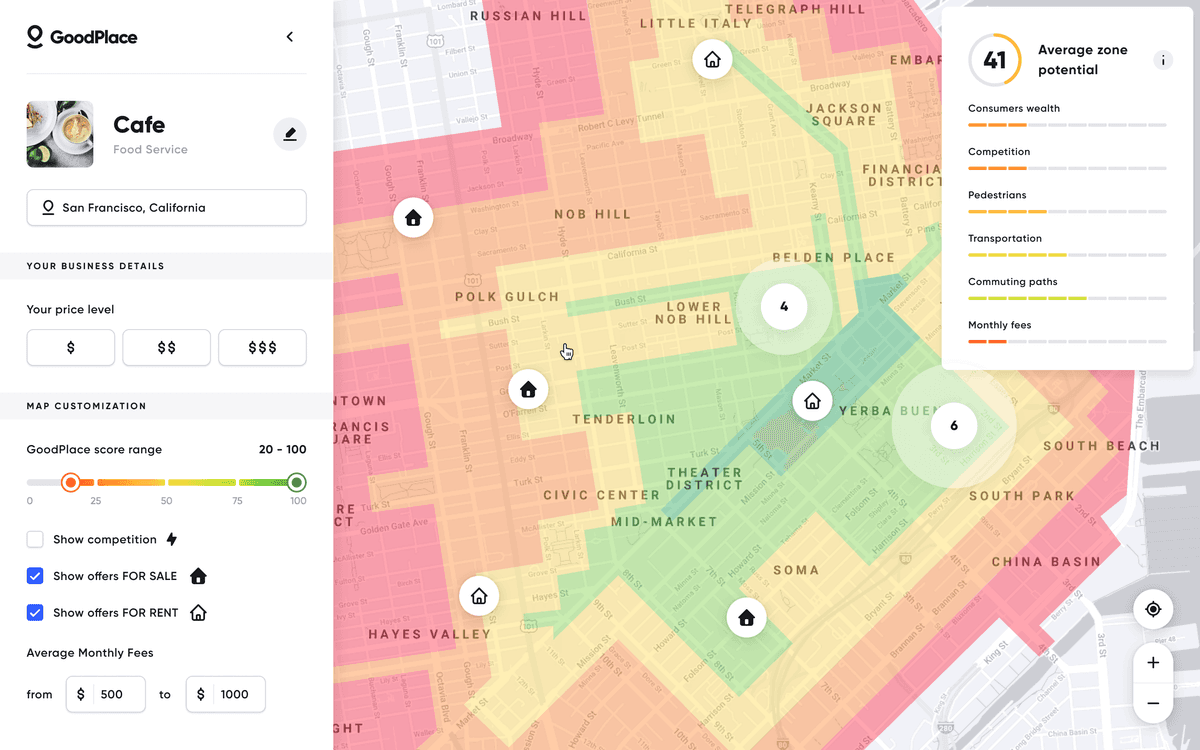This screenshot has height=750, width=1200.
Task: Expand the cluster marker labeled 4
Action: [784, 307]
